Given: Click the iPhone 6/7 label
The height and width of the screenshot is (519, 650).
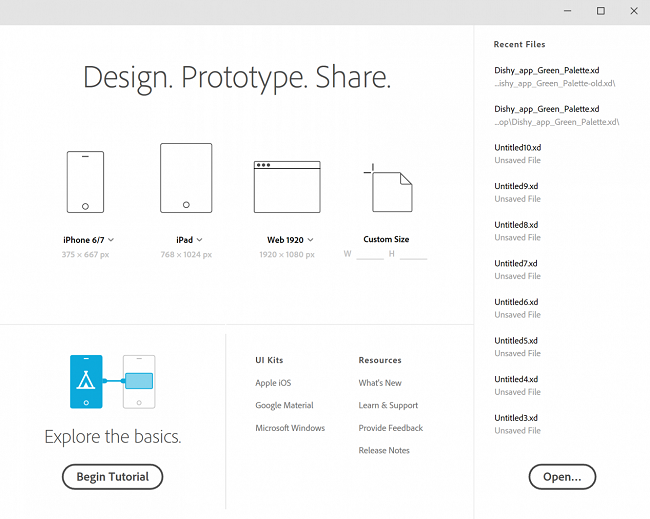Looking at the screenshot, I should (x=84, y=240).
